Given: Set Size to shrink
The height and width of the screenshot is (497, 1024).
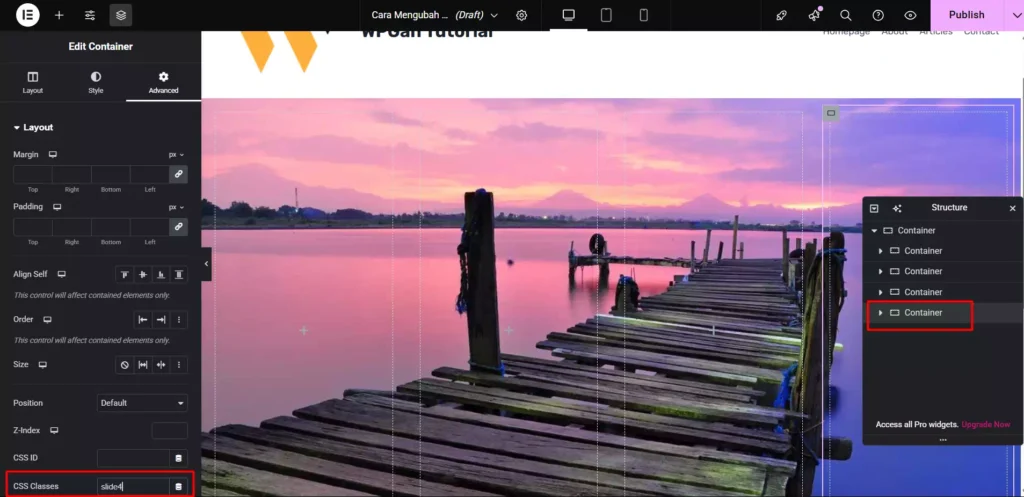Looking at the screenshot, I should pyautogui.click(x=161, y=365).
